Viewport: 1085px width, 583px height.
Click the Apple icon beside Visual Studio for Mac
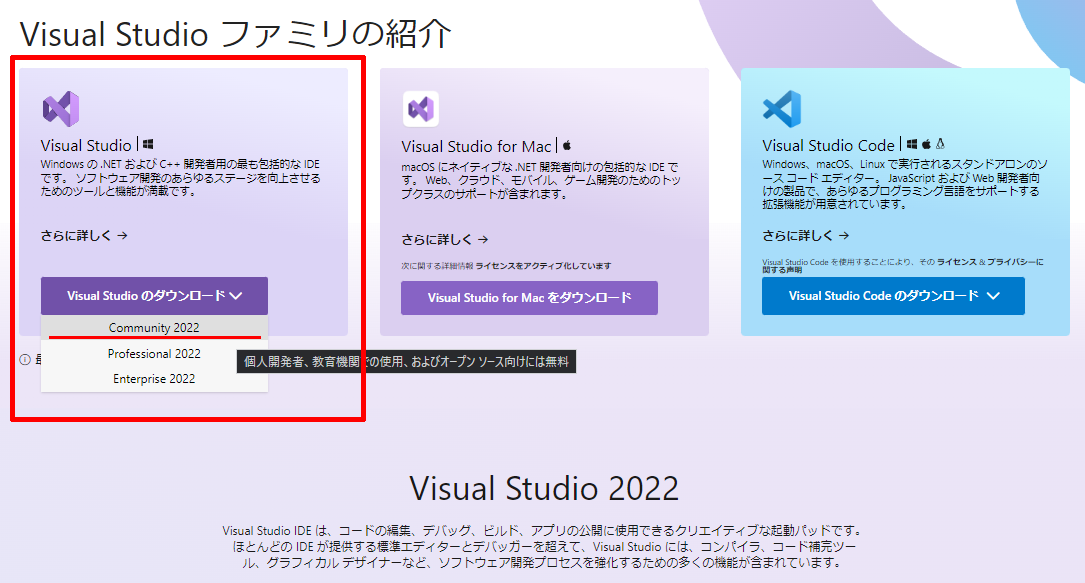(x=567, y=145)
